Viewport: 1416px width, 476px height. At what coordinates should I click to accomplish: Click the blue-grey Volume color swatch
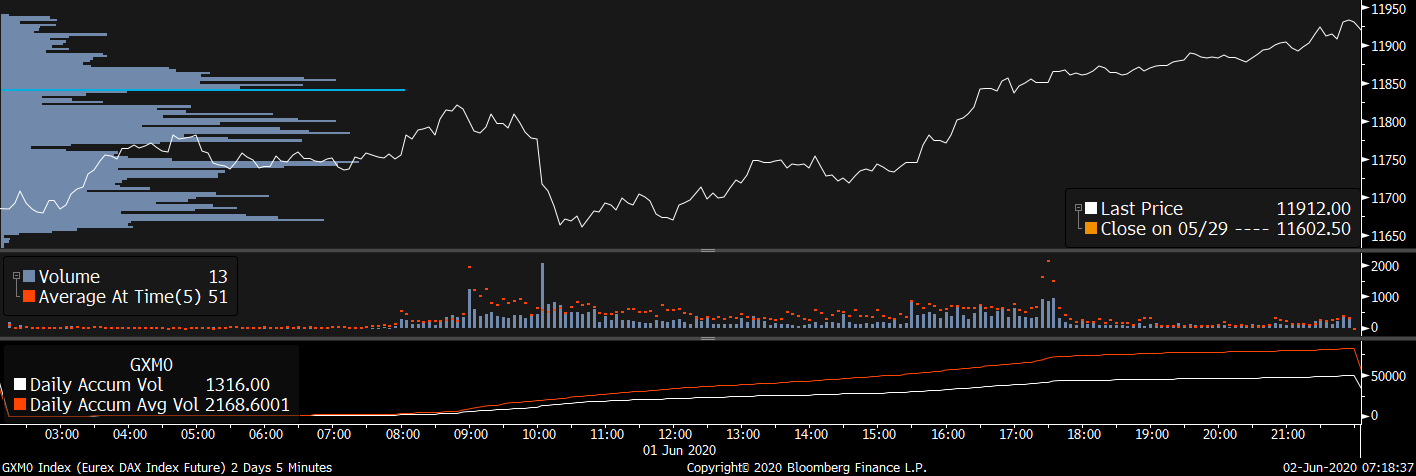click(29, 277)
